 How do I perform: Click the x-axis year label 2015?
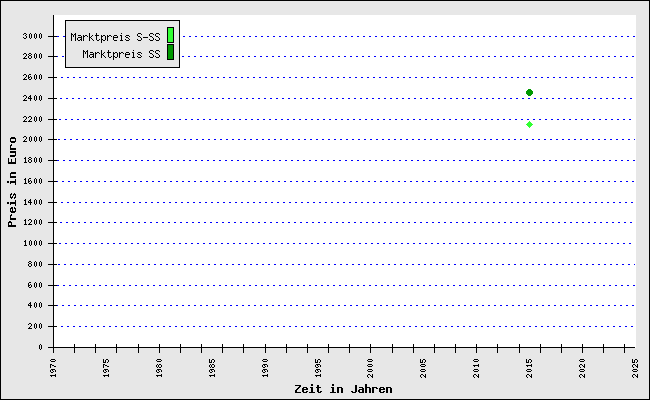point(530,368)
